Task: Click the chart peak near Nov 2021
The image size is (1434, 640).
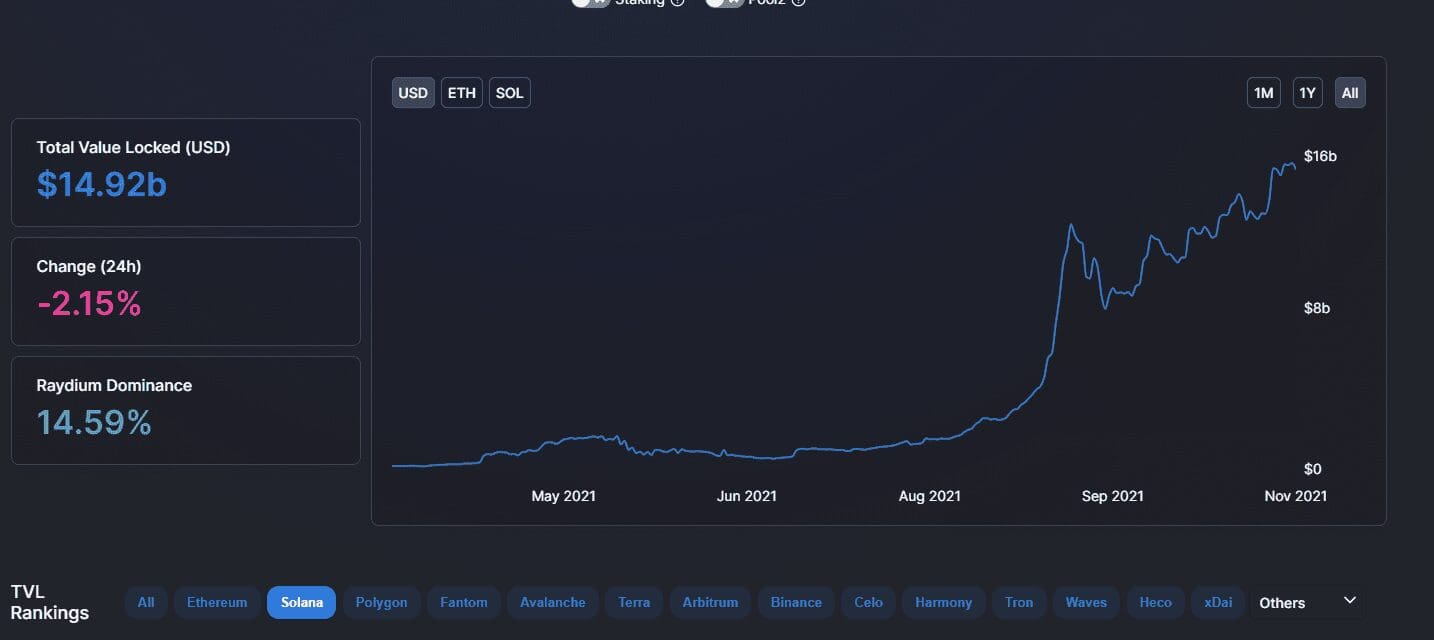Action: [1291, 163]
